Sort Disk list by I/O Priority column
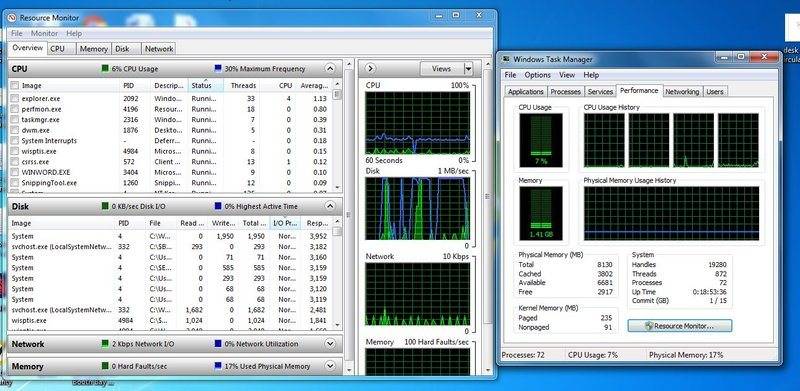The height and width of the screenshot is (391, 800). point(285,223)
